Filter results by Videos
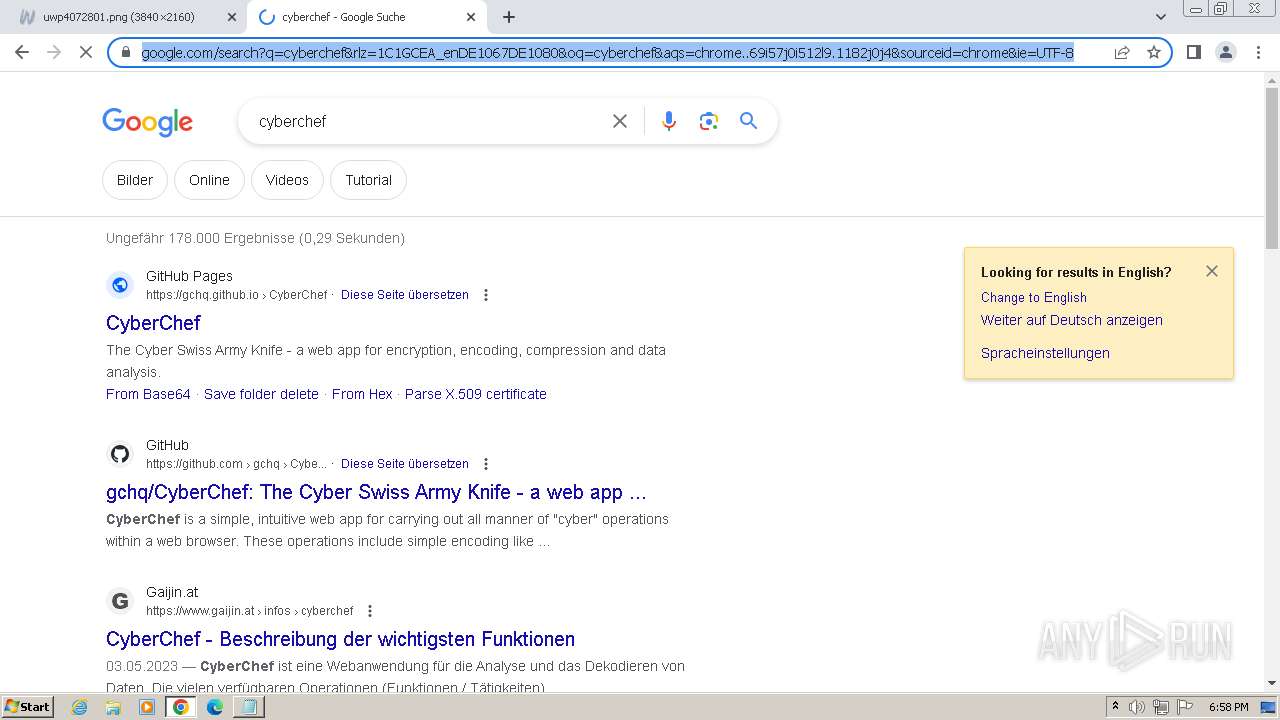The image size is (1280, 720). pyautogui.click(x=287, y=180)
